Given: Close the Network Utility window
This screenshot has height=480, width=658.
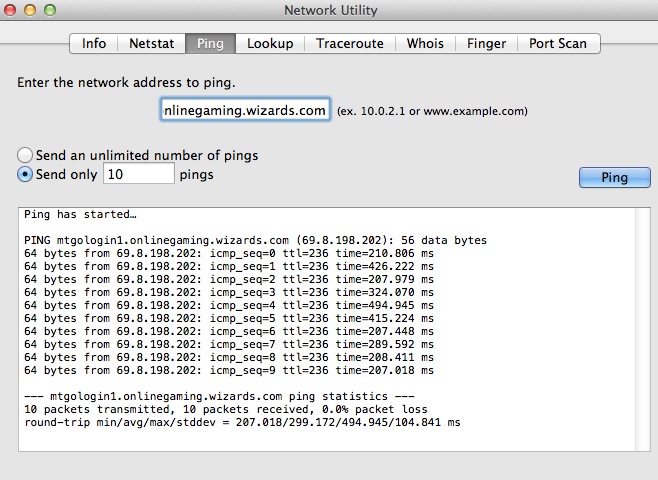Looking at the screenshot, I should 12,11.
